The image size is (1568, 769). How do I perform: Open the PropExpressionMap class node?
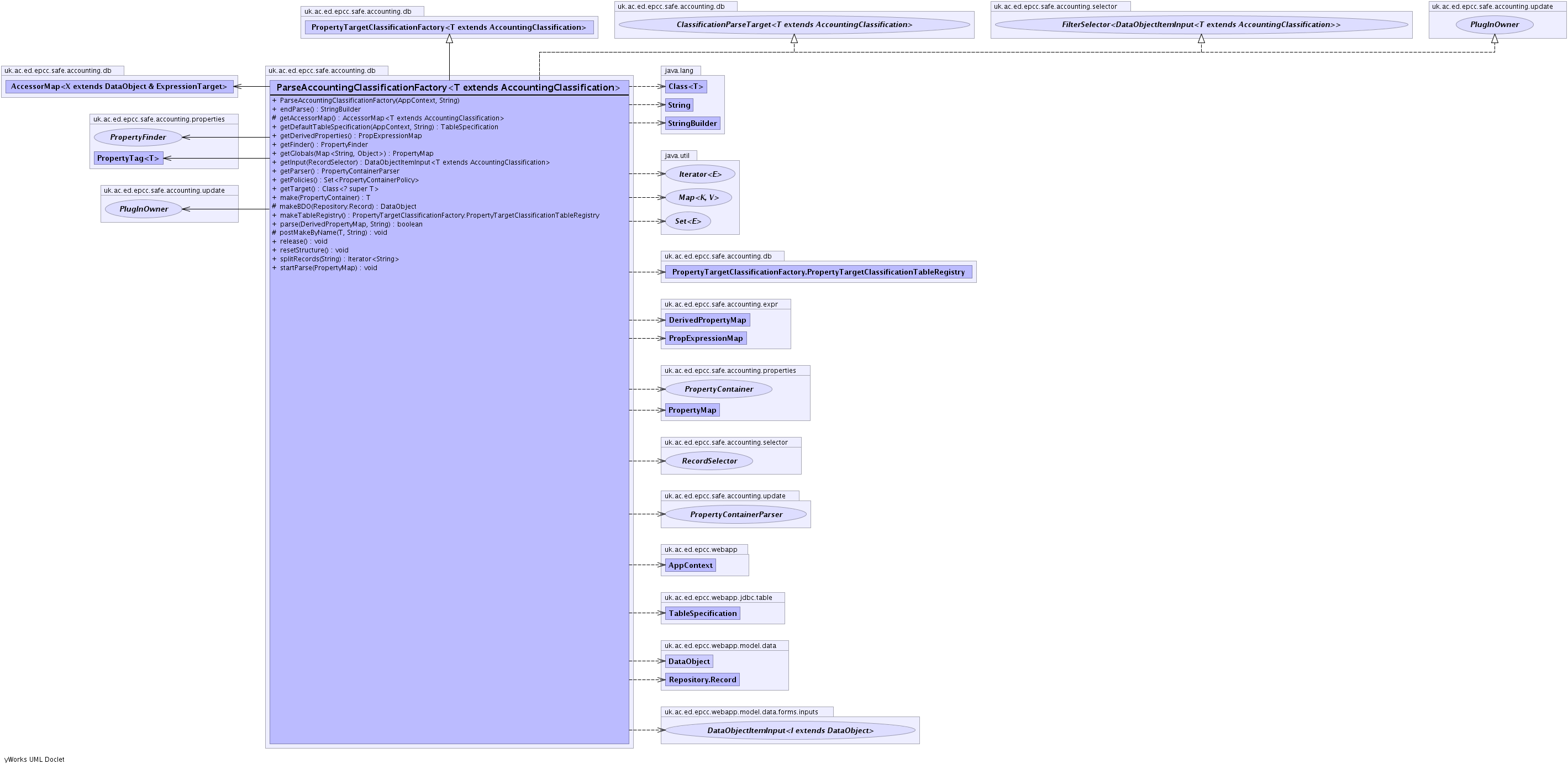(x=706, y=338)
